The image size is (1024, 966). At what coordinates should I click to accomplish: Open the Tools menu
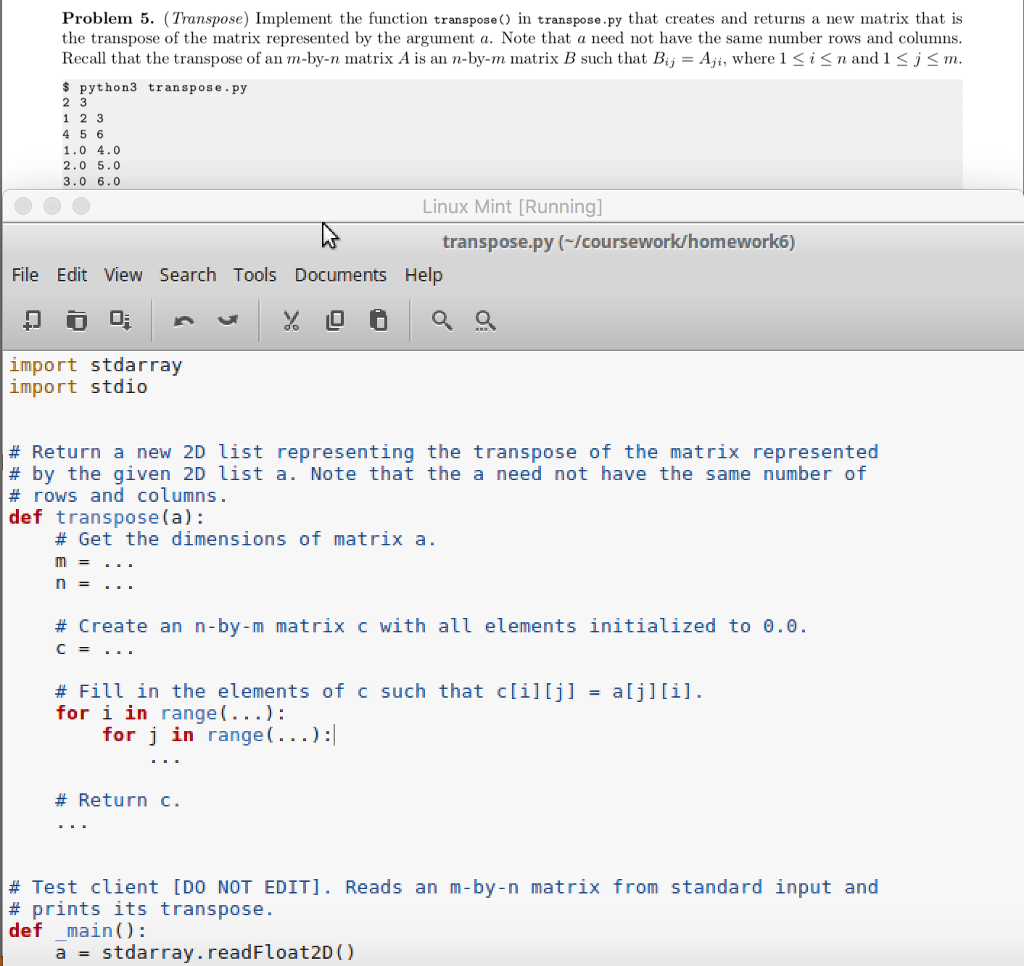[255, 275]
